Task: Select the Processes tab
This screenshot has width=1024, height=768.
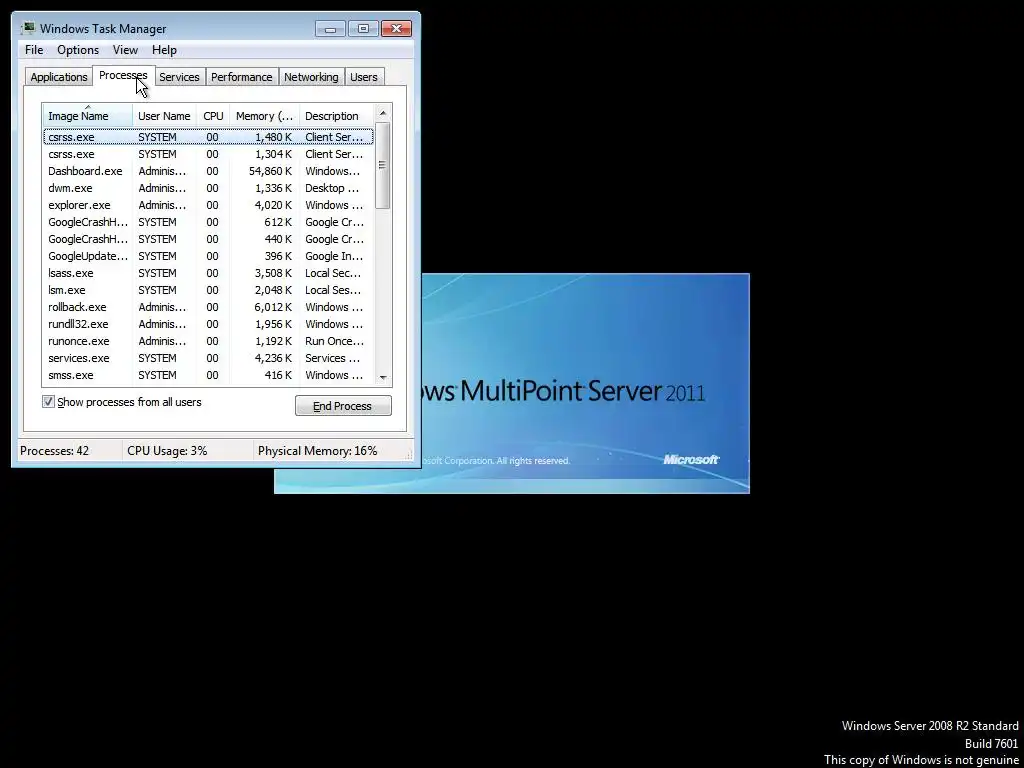Action: tap(123, 76)
